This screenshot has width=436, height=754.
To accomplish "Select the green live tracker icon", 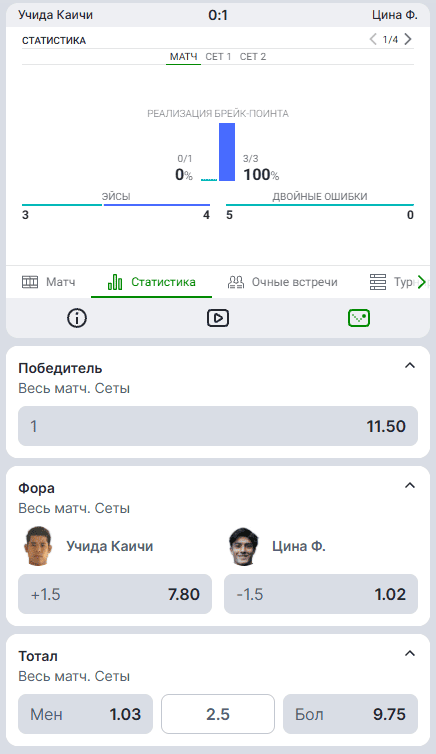I will point(359,318).
